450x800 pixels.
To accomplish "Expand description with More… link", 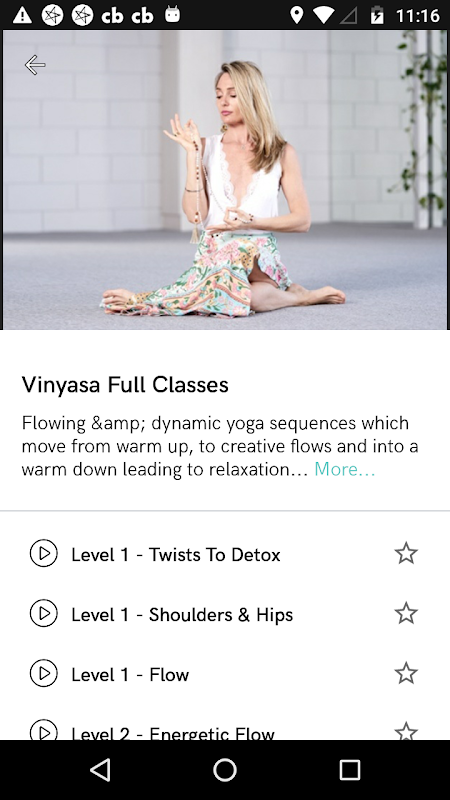I will click(x=344, y=469).
